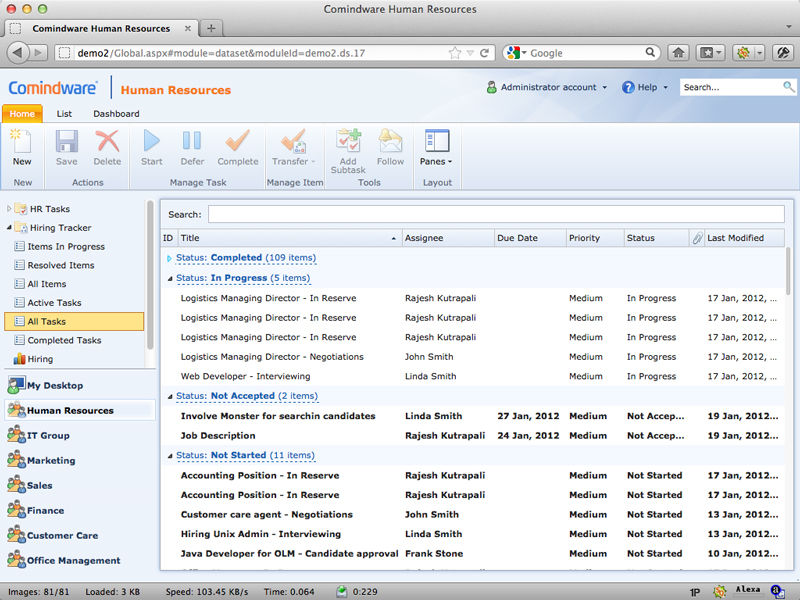This screenshot has width=800, height=600.
Task: Collapse the In Progress status group
Action: click(x=169, y=278)
